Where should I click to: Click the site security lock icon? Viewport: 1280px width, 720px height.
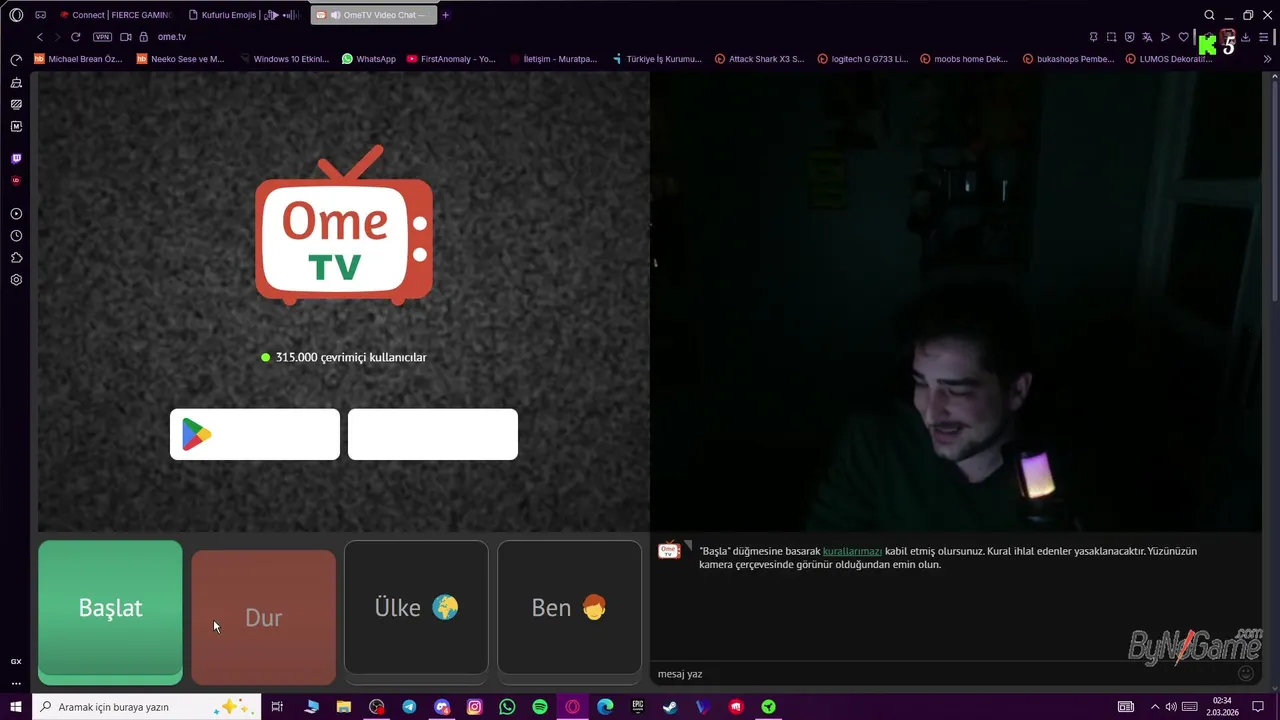pyautogui.click(x=144, y=37)
